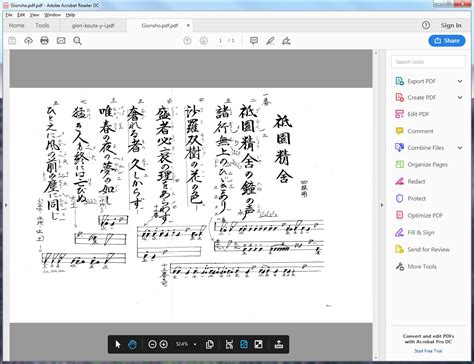Viewport: 474px width, 364px height.
Task: Add a sticky note comment
Action: pyautogui.click(x=254, y=41)
